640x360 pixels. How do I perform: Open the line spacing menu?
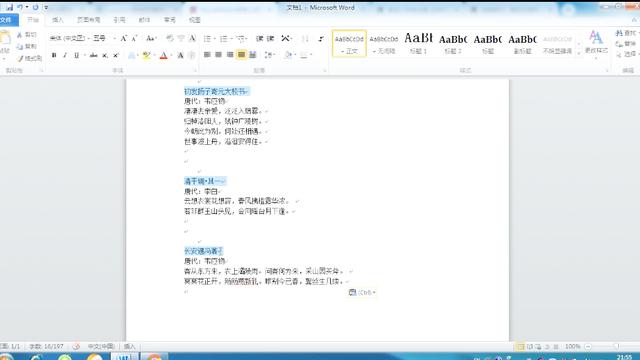coord(269,55)
